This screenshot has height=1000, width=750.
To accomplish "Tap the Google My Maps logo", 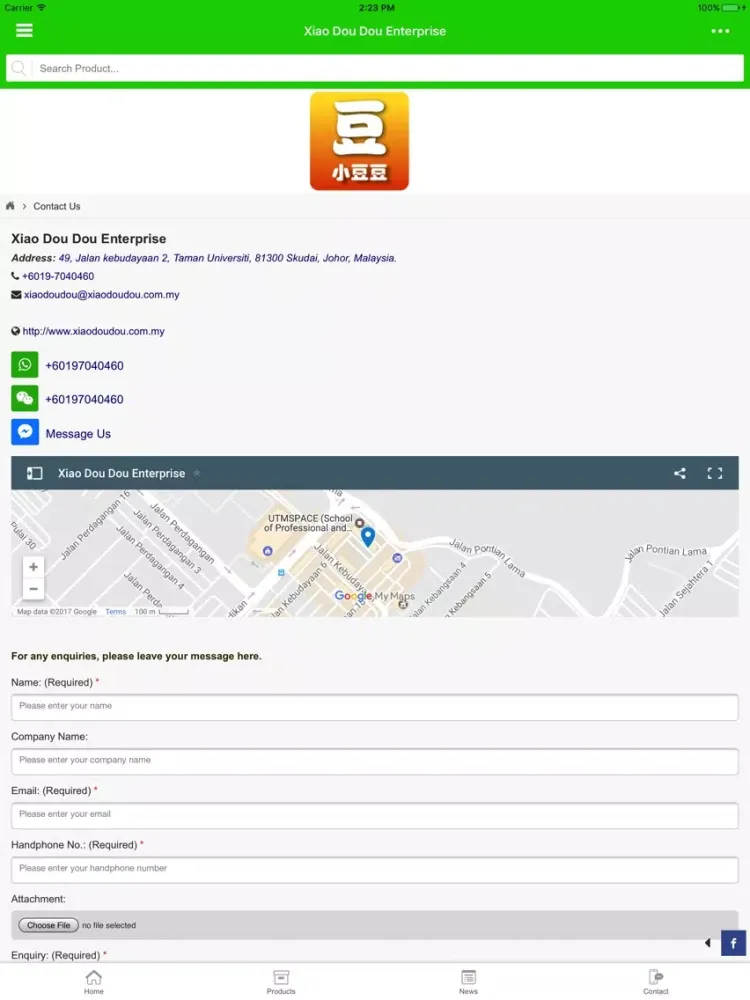I will tap(374, 596).
